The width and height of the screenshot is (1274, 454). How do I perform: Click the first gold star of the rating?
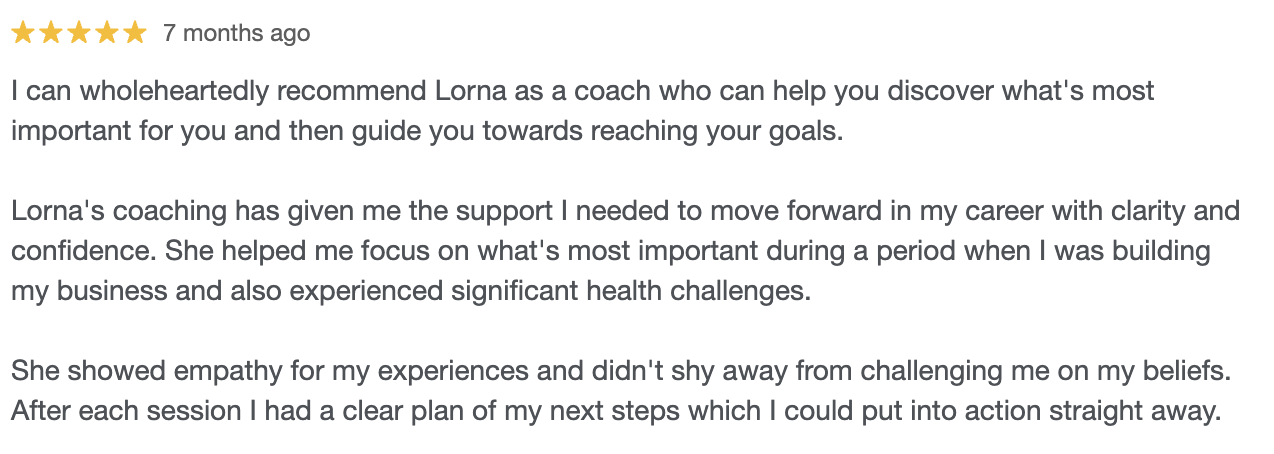23,34
